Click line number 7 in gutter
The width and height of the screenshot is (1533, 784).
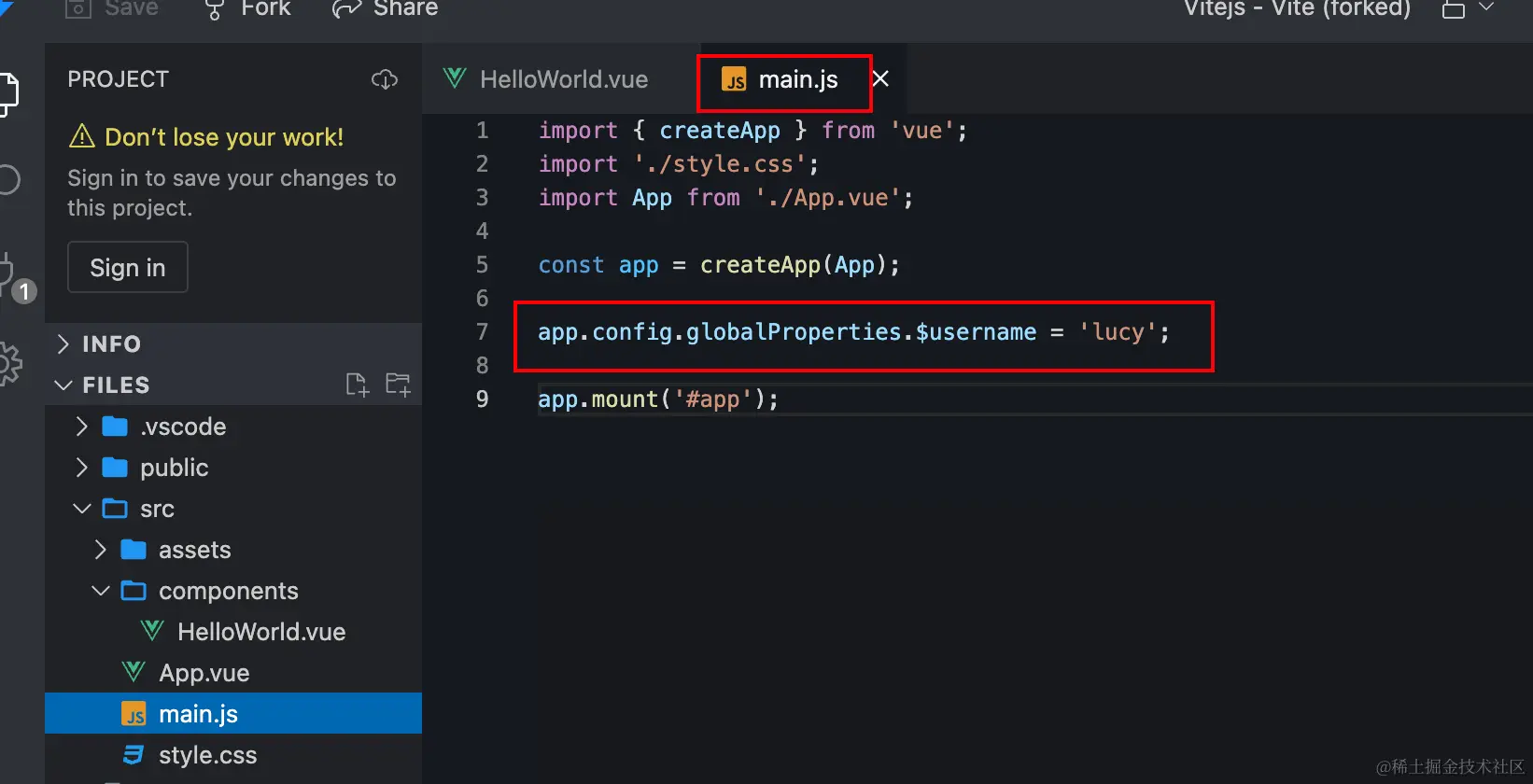(x=483, y=331)
